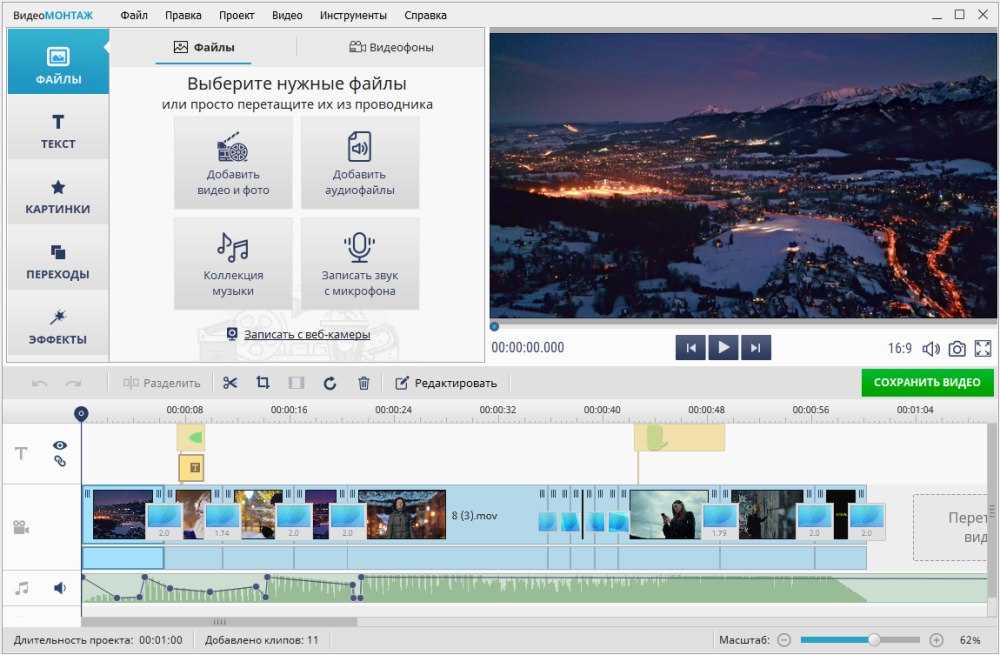Click the rotate icon in the toolbar
The image size is (1000, 655).
coord(330,383)
